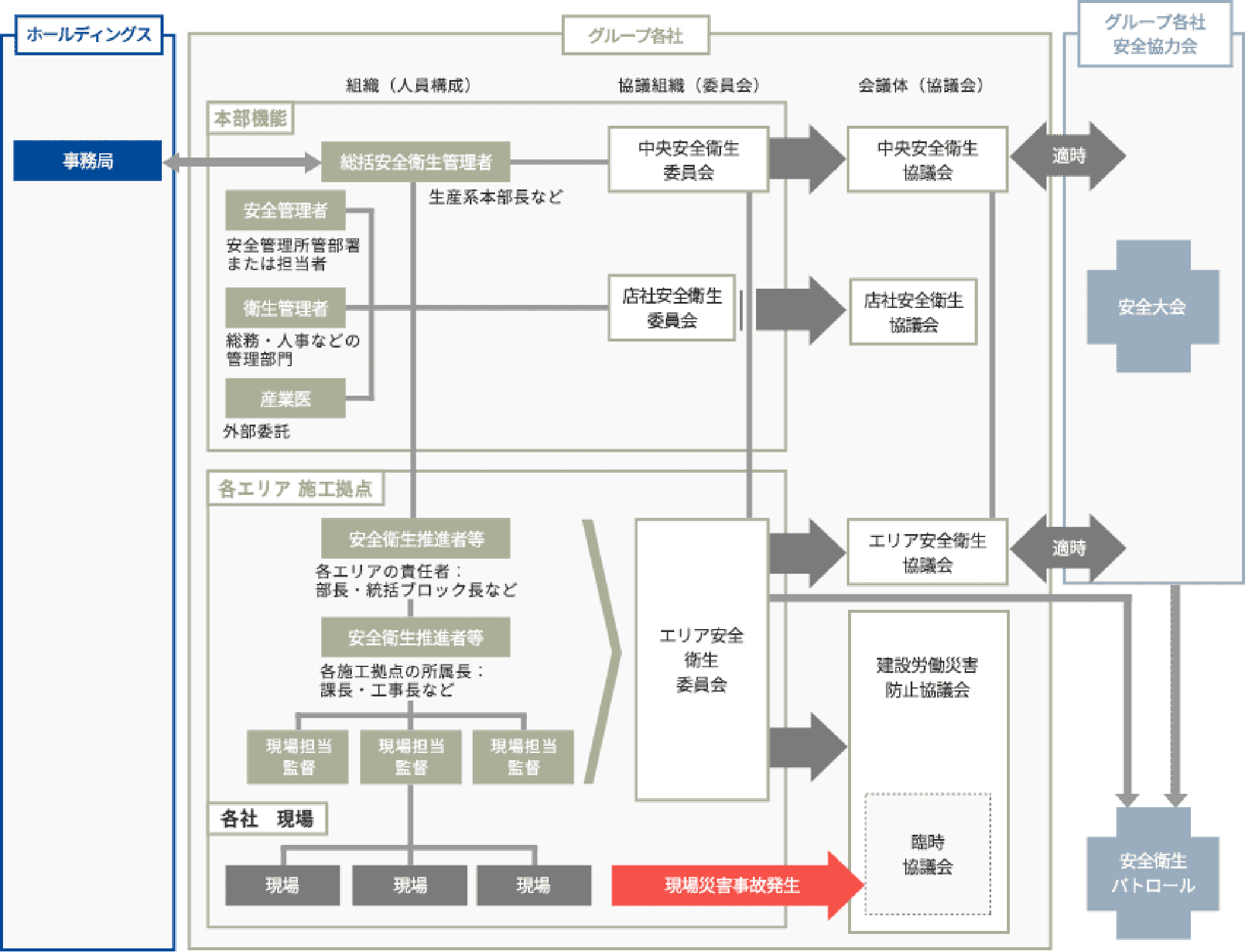Select the blue 事務局 box

(x=88, y=161)
